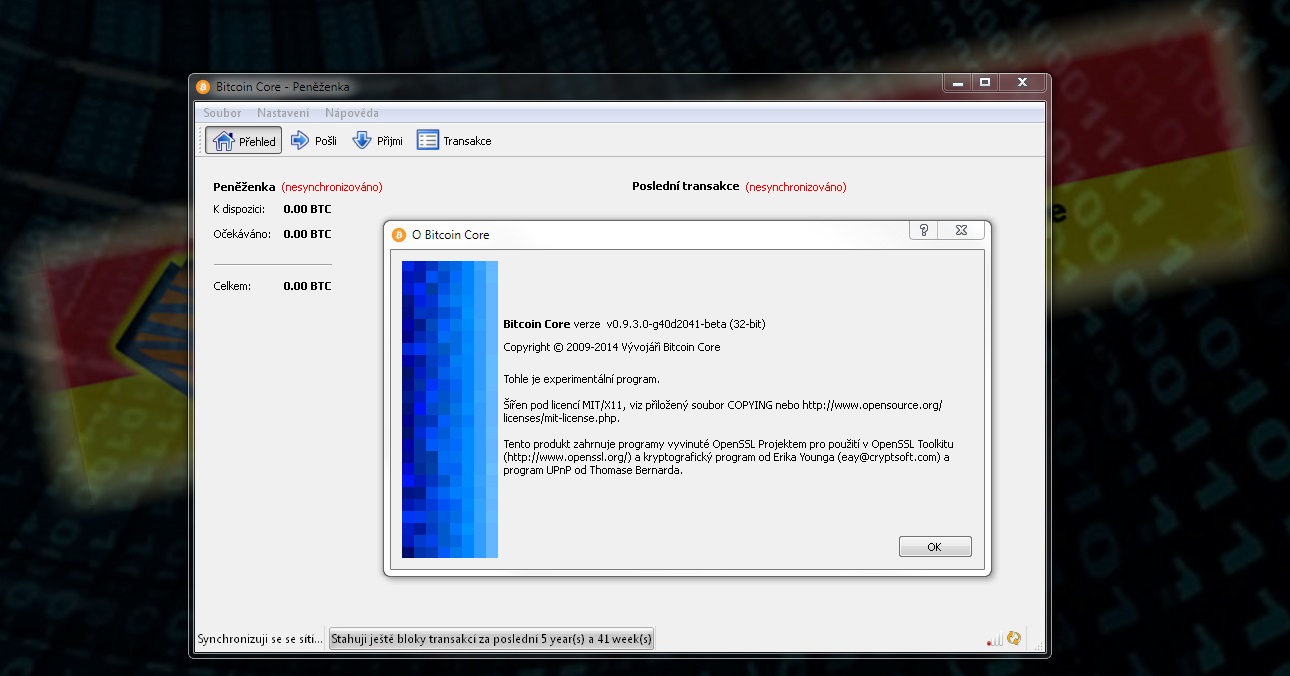Close the O Bitcoin Core dialog

tap(961, 230)
